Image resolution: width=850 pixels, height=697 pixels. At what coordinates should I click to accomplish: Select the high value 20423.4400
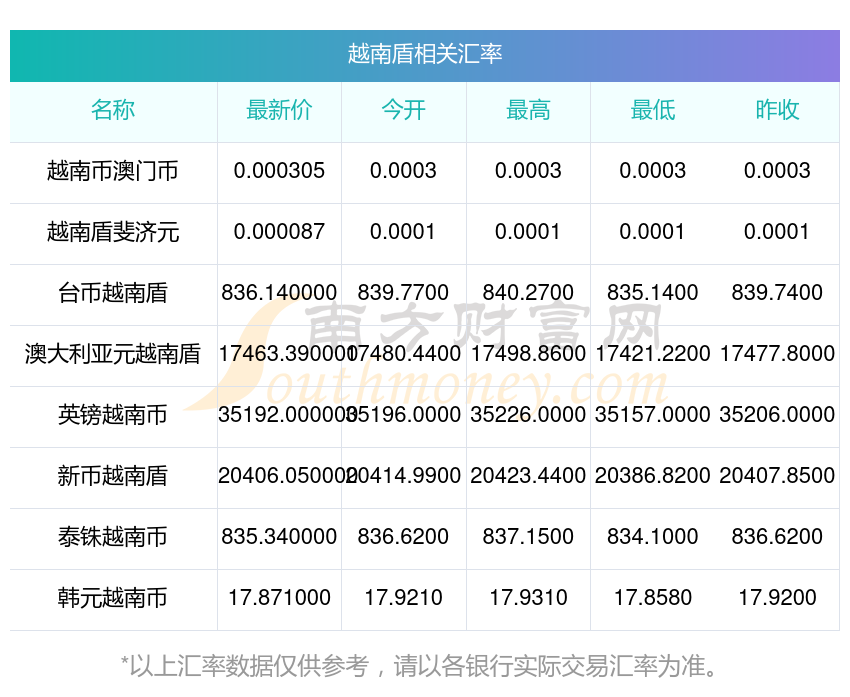(x=528, y=476)
